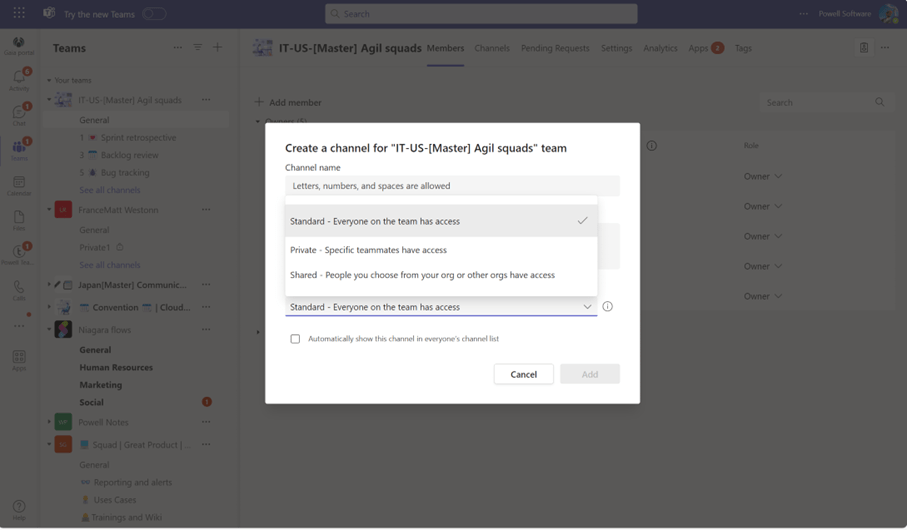Open Teams panel more options ellipsis

tap(178, 47)
